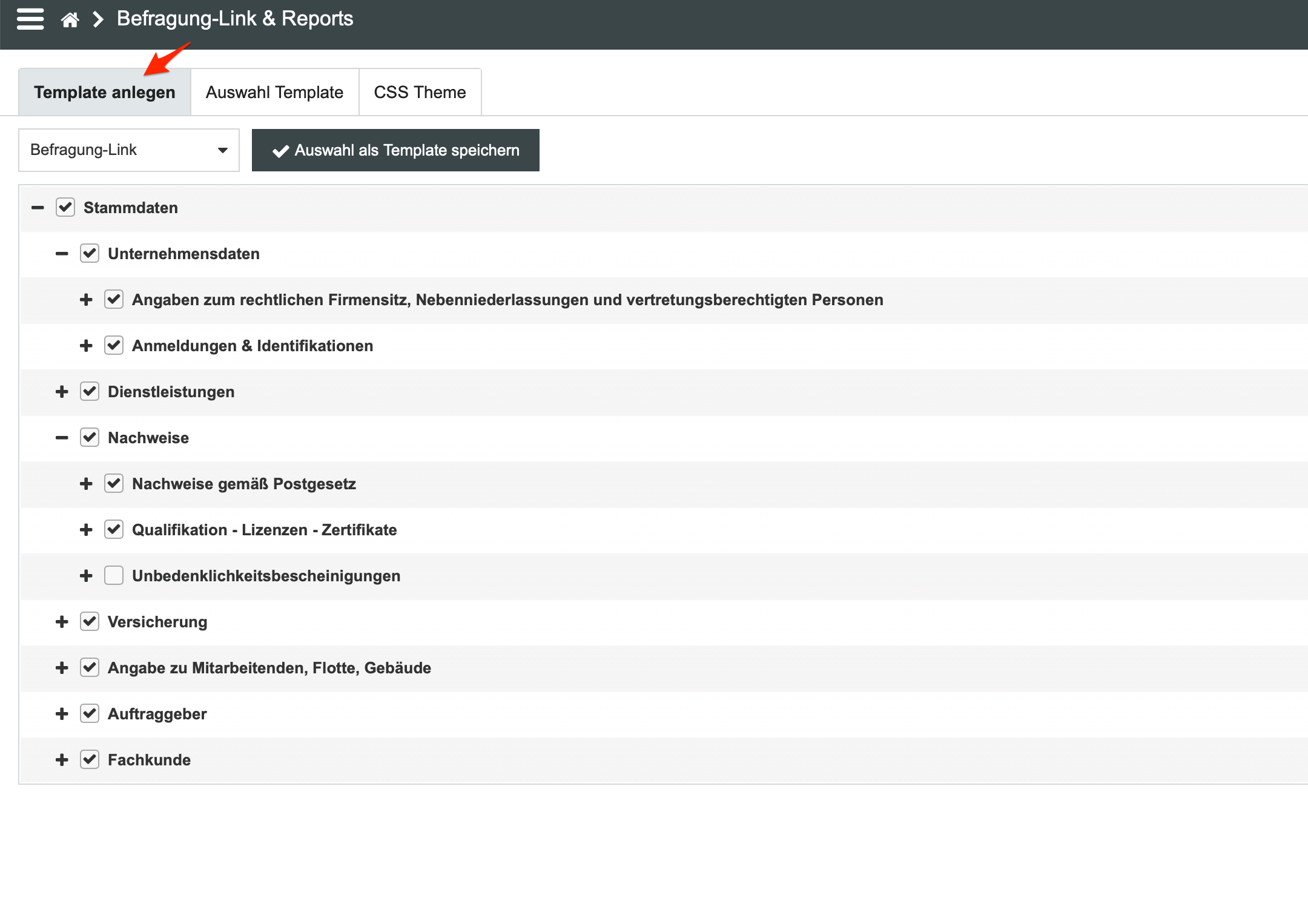Save selection with Auswahl als Template speichern
Image resolution: width=1308 pixels, height=924 pixels.
[x=395, y=150]
